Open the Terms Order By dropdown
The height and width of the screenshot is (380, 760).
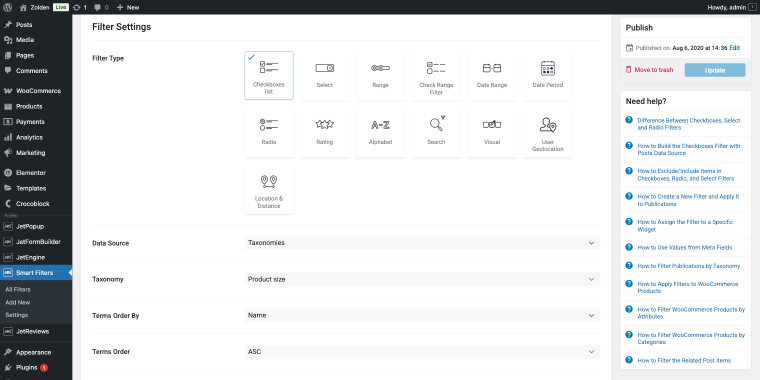point(422,316)
